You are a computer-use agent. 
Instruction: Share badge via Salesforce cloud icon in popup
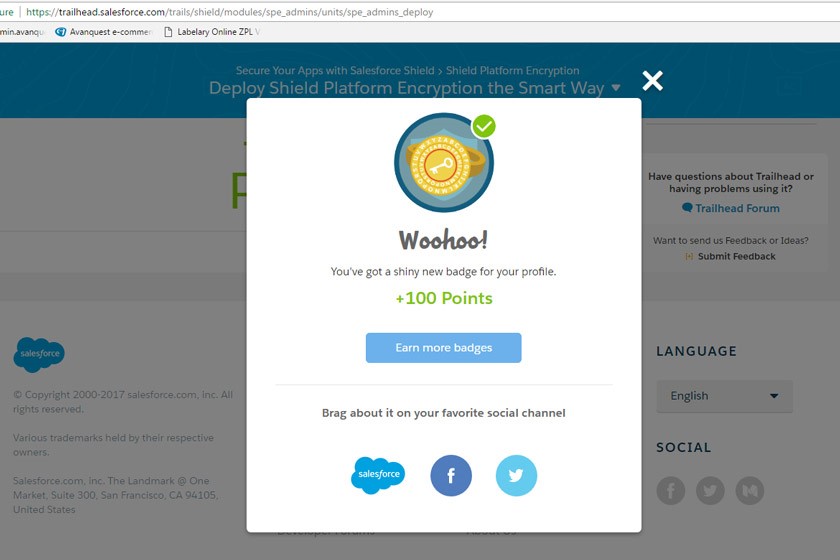point(378,475)
